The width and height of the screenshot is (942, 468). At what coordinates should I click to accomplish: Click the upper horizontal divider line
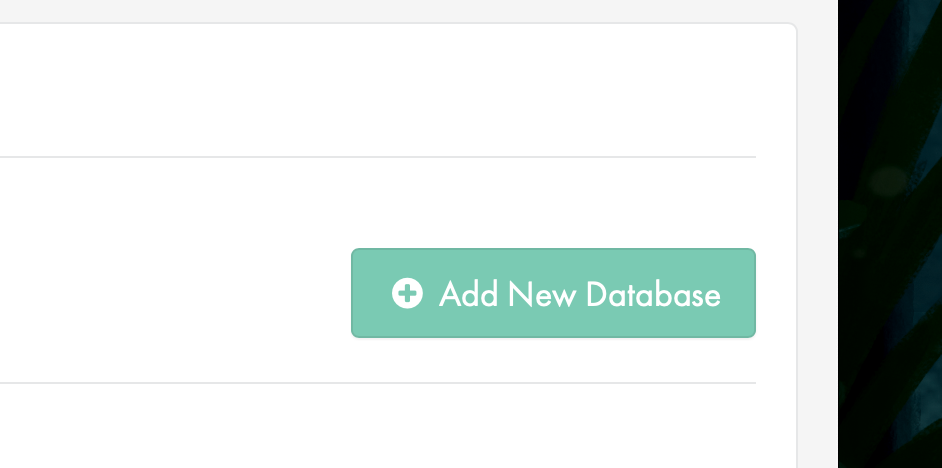(x=378, y=157)
